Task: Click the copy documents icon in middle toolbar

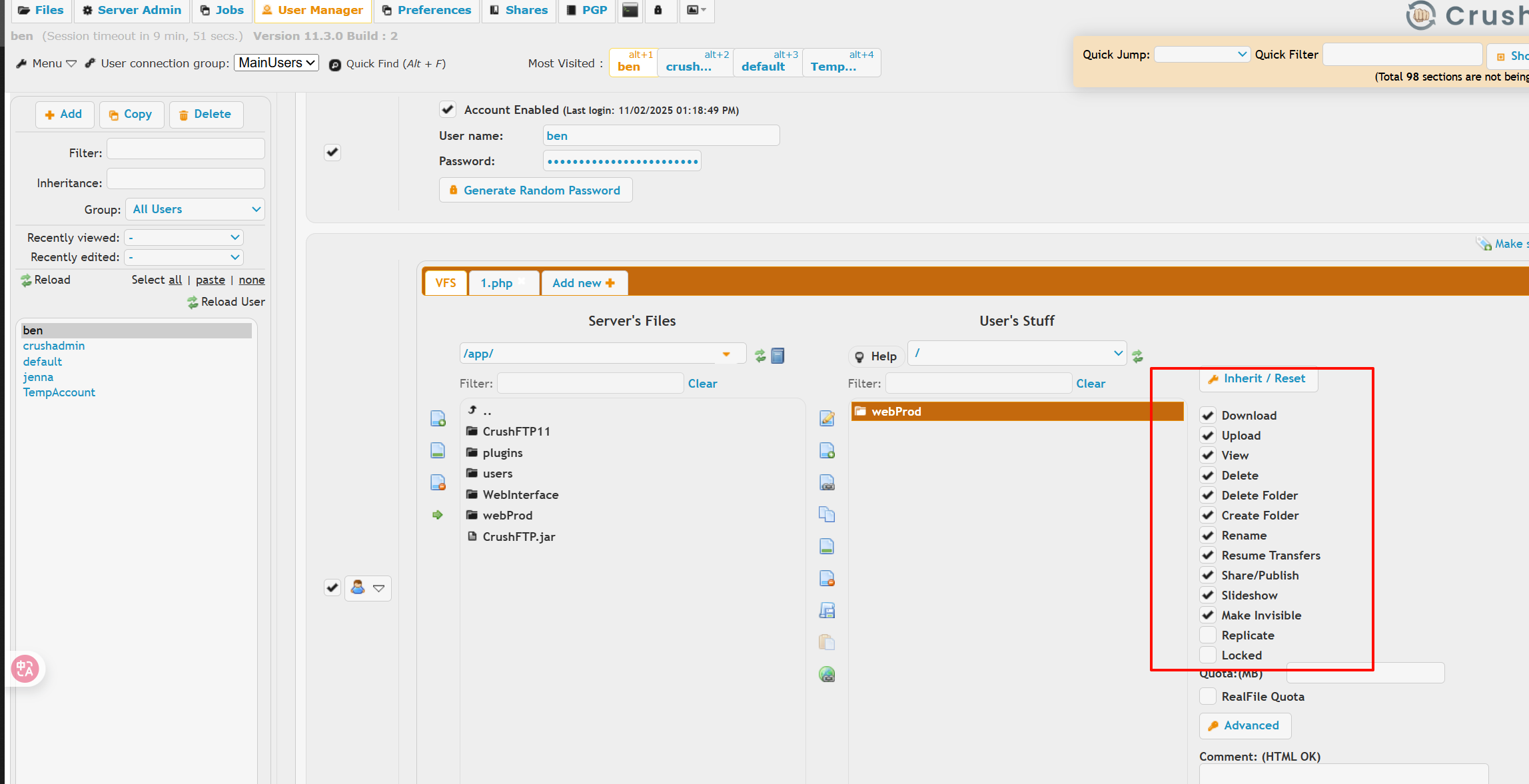Action: [x=827, y=514]
